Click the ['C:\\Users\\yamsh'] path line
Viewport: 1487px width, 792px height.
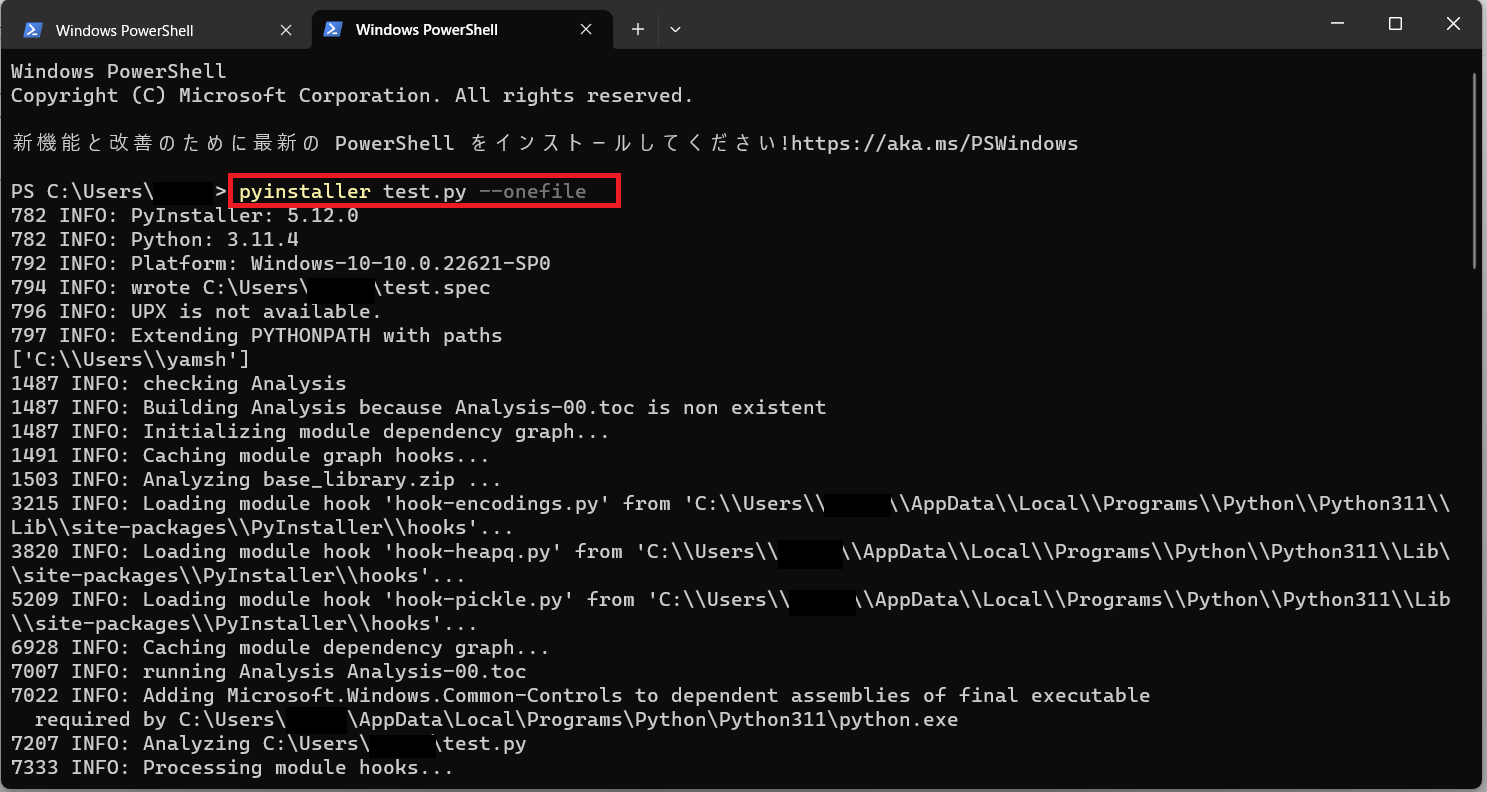pos(131,360)
